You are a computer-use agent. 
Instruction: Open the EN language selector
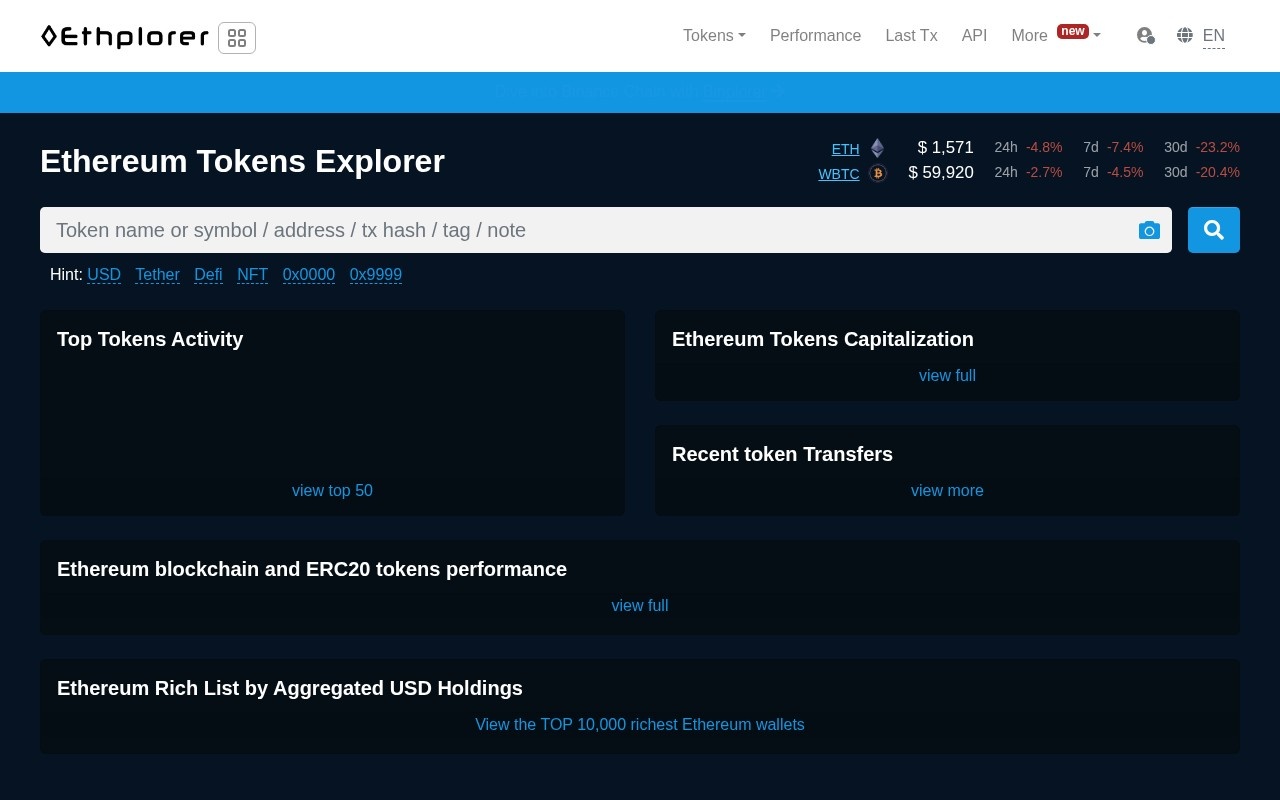tap(1214, 36)
